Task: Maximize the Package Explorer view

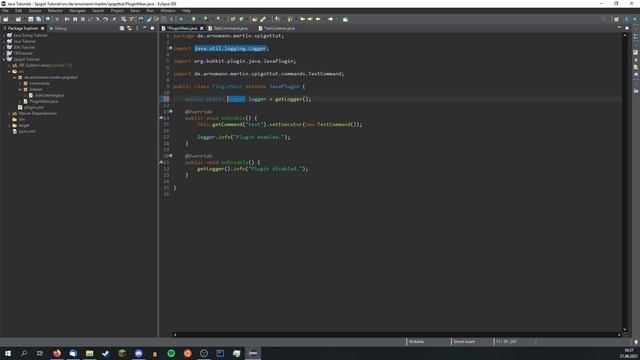Action: [152, 28]
